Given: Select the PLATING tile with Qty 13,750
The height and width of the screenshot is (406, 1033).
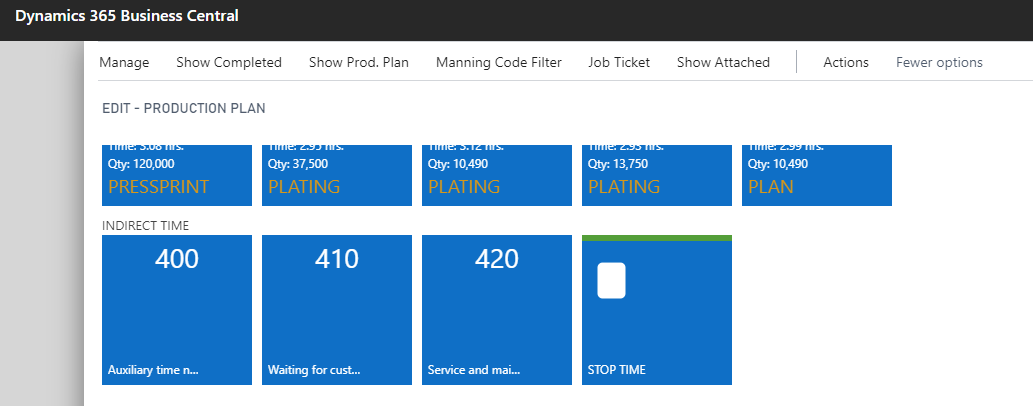Looking at the screenshot, I should coord(657,175).
